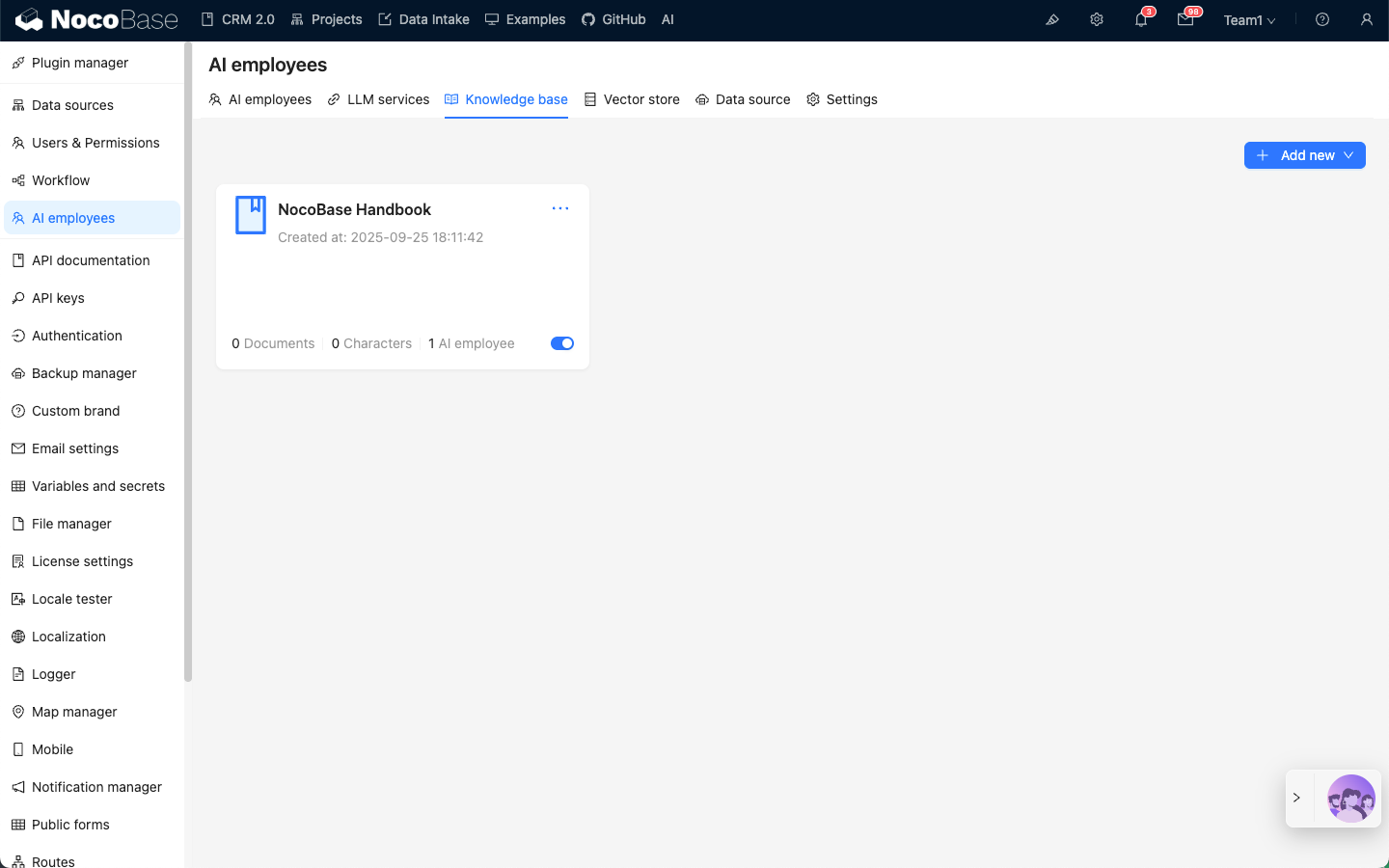
Task: Click the user profile icon
Action: pos(1367,19)
